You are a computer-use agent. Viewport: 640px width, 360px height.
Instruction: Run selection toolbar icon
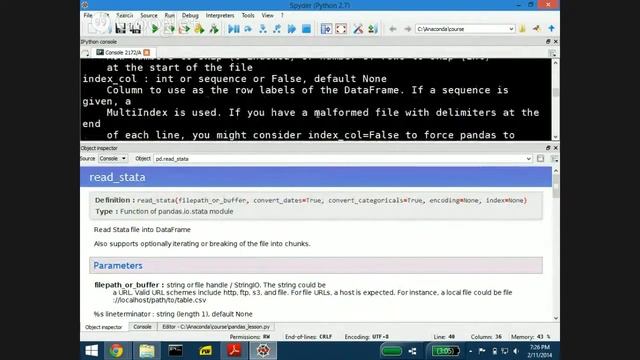[199, 29]
